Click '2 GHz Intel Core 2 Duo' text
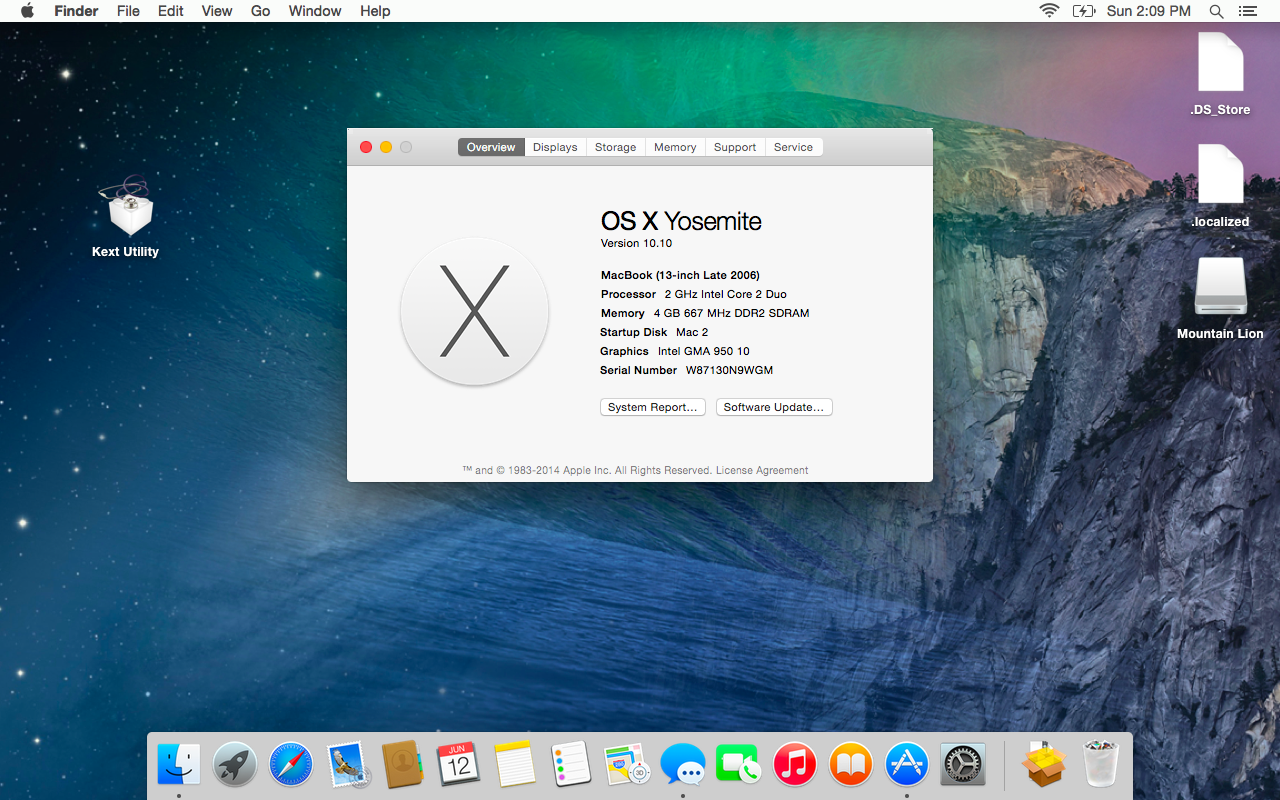Image resolution: width=1280 pixels, height=800 pixels. [x=726, y=294]
